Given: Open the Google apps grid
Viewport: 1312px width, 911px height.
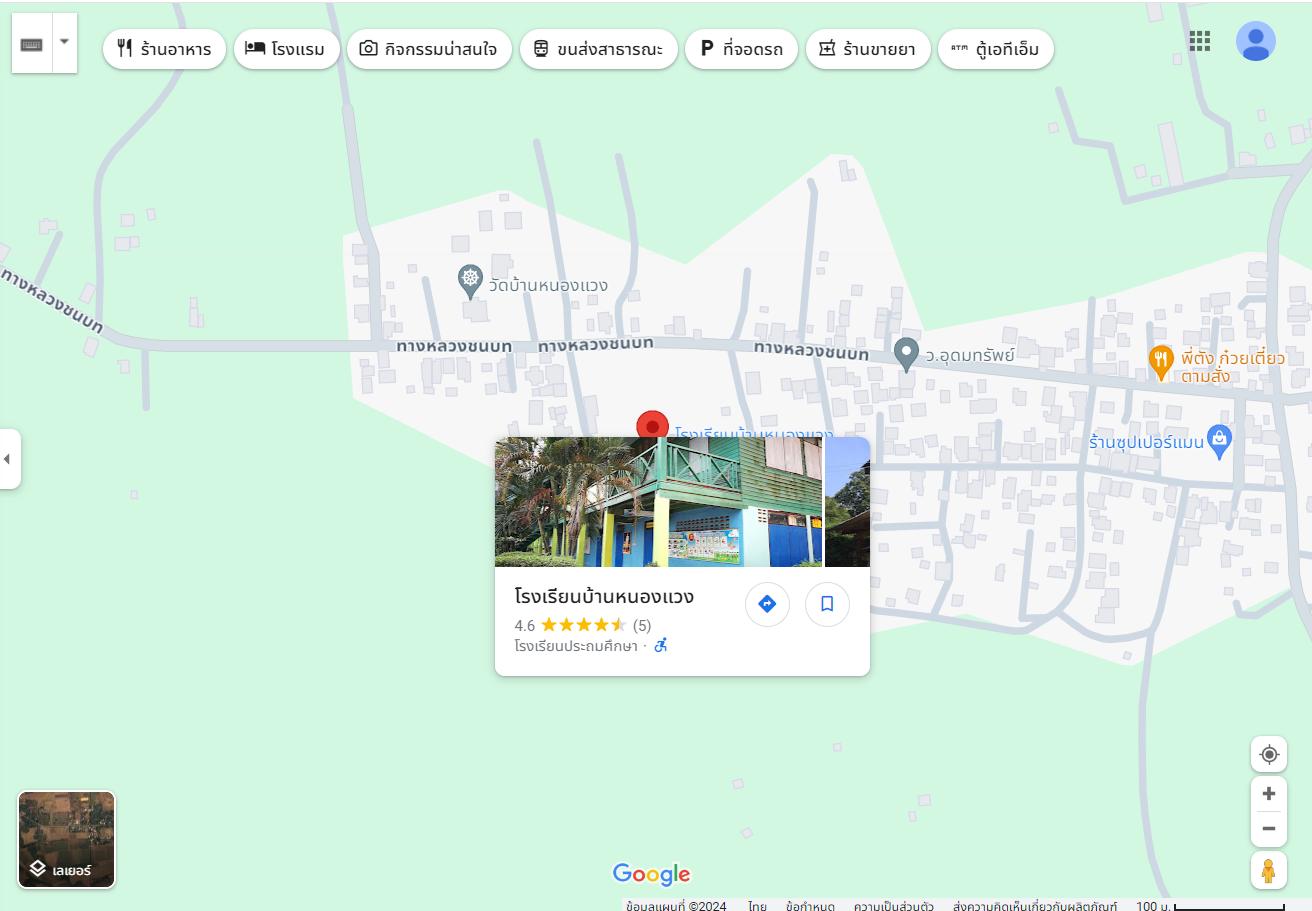Looking at the screenshot, I should pos(1199,41).
